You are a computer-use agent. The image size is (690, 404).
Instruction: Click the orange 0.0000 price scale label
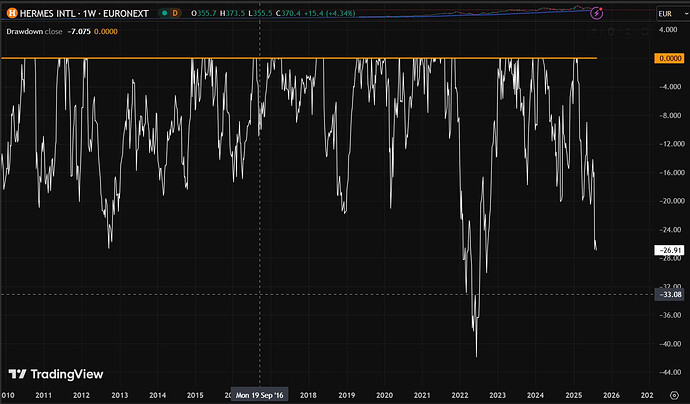point(669,58)
